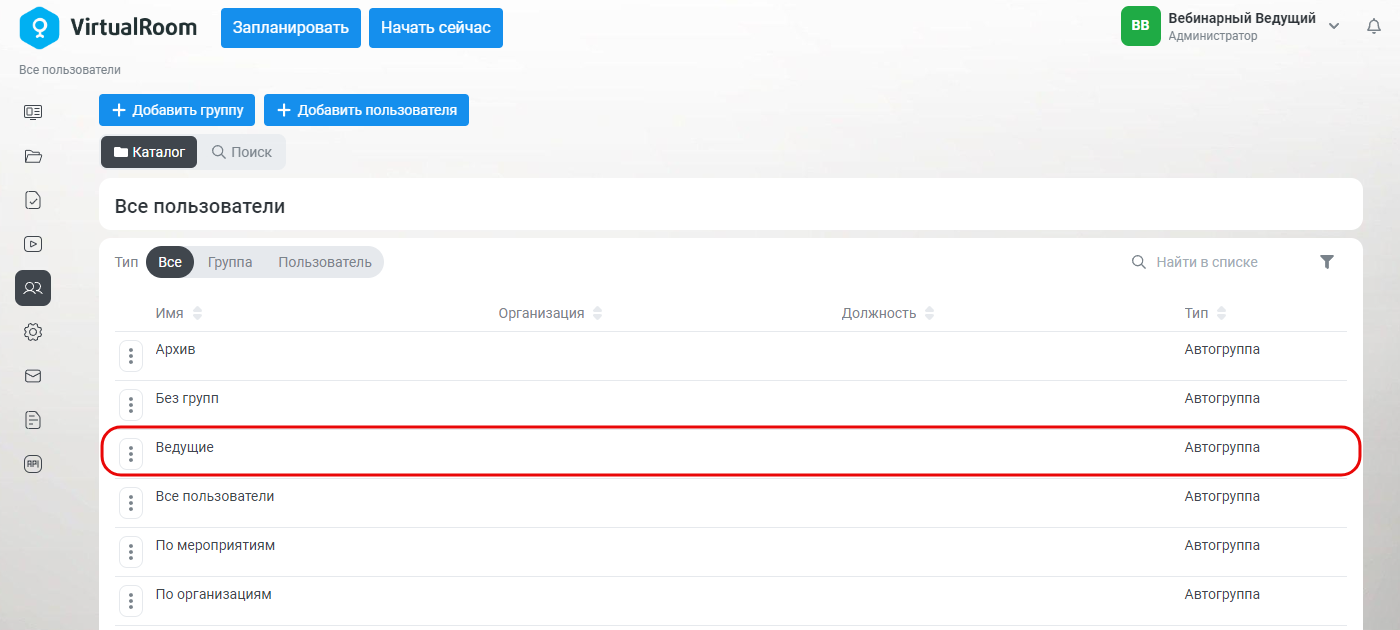Expand the Вебинарный Ведущий account dropdown
The height and width of the screenshot is (630, 1400).
[x=1333, y=27]
